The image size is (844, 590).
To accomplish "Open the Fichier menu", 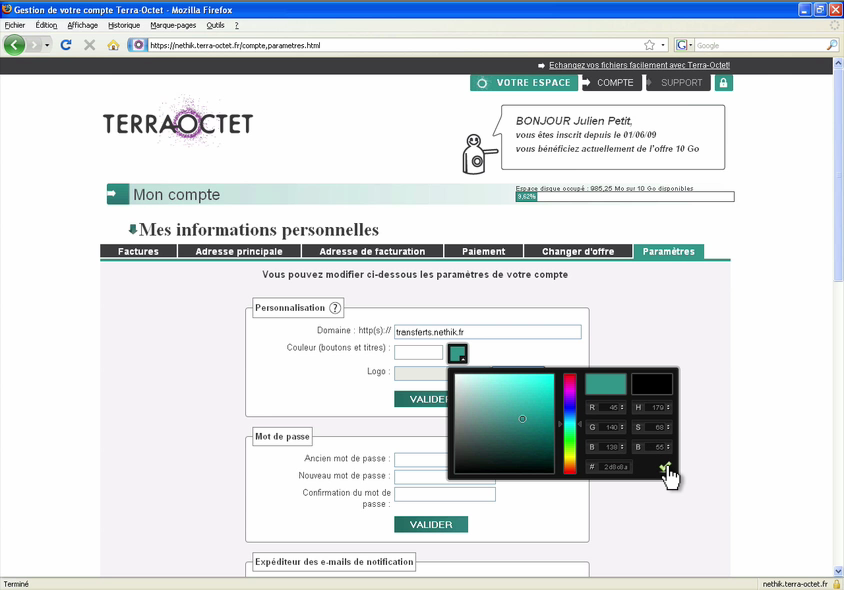I will pos(15,25).
